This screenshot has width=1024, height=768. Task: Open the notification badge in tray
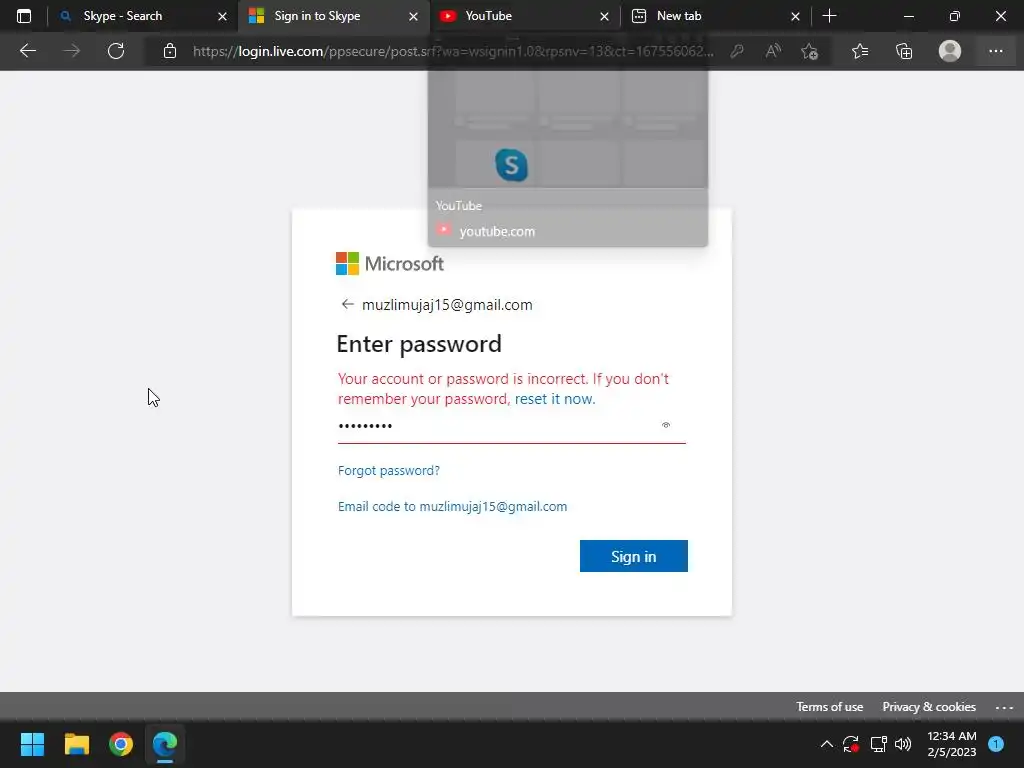click(x=996, y=744)
